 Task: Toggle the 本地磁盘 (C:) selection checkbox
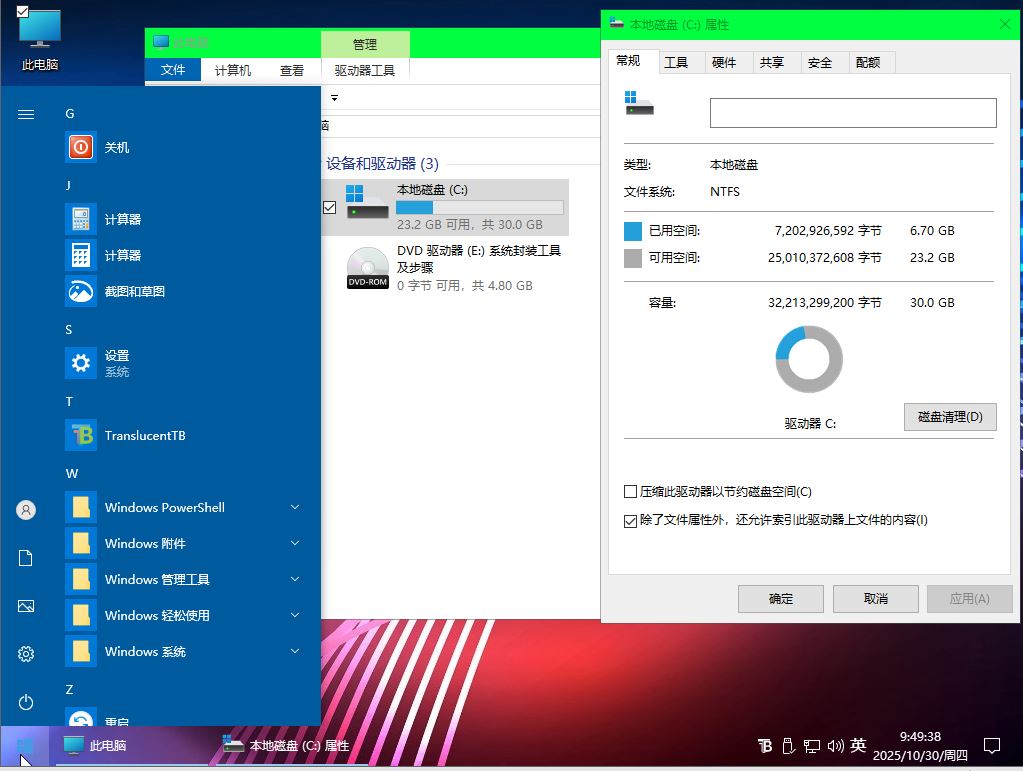pyautogui.click(x=330, y=207)
